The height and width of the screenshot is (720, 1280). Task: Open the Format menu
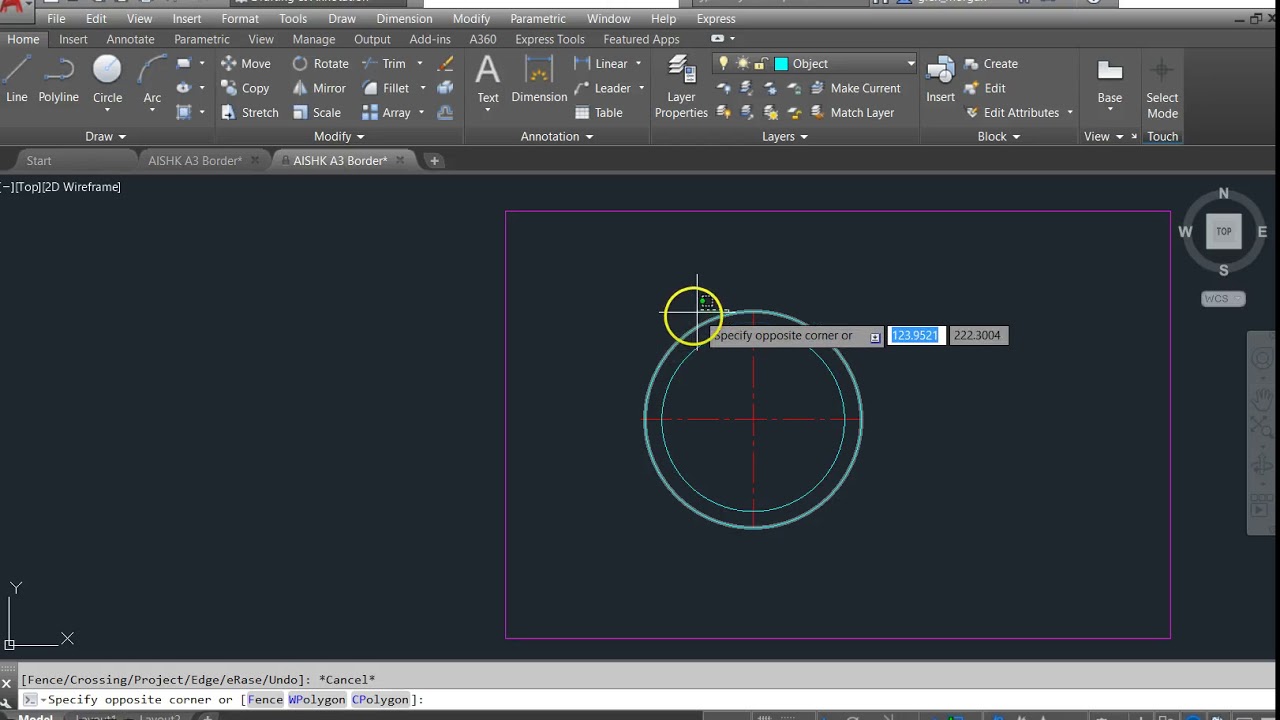point(240,19)
